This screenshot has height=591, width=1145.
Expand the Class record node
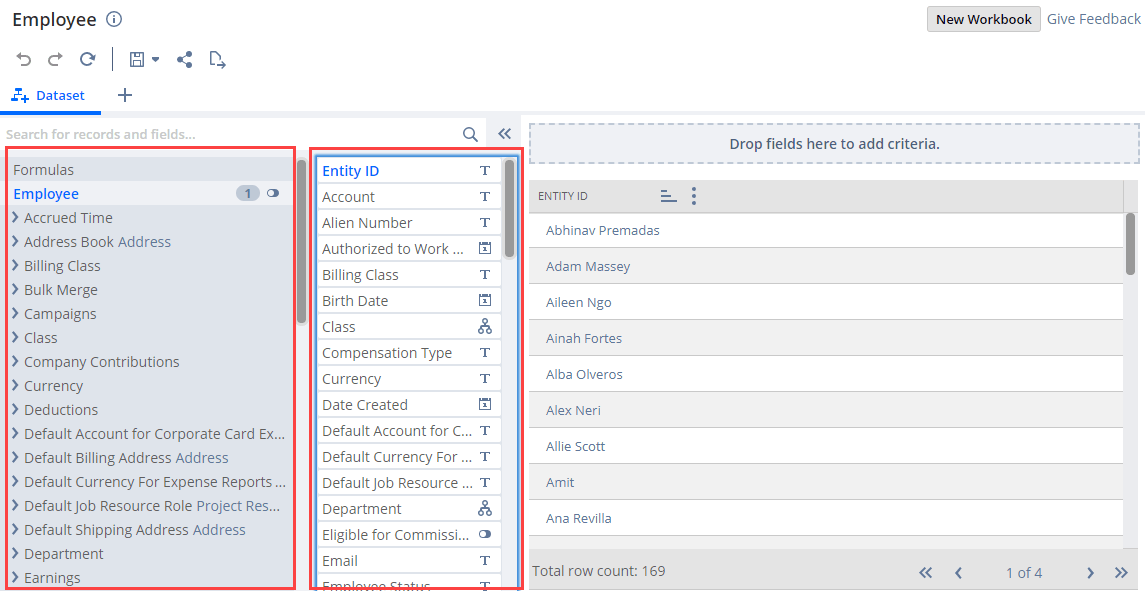[16, 338]
